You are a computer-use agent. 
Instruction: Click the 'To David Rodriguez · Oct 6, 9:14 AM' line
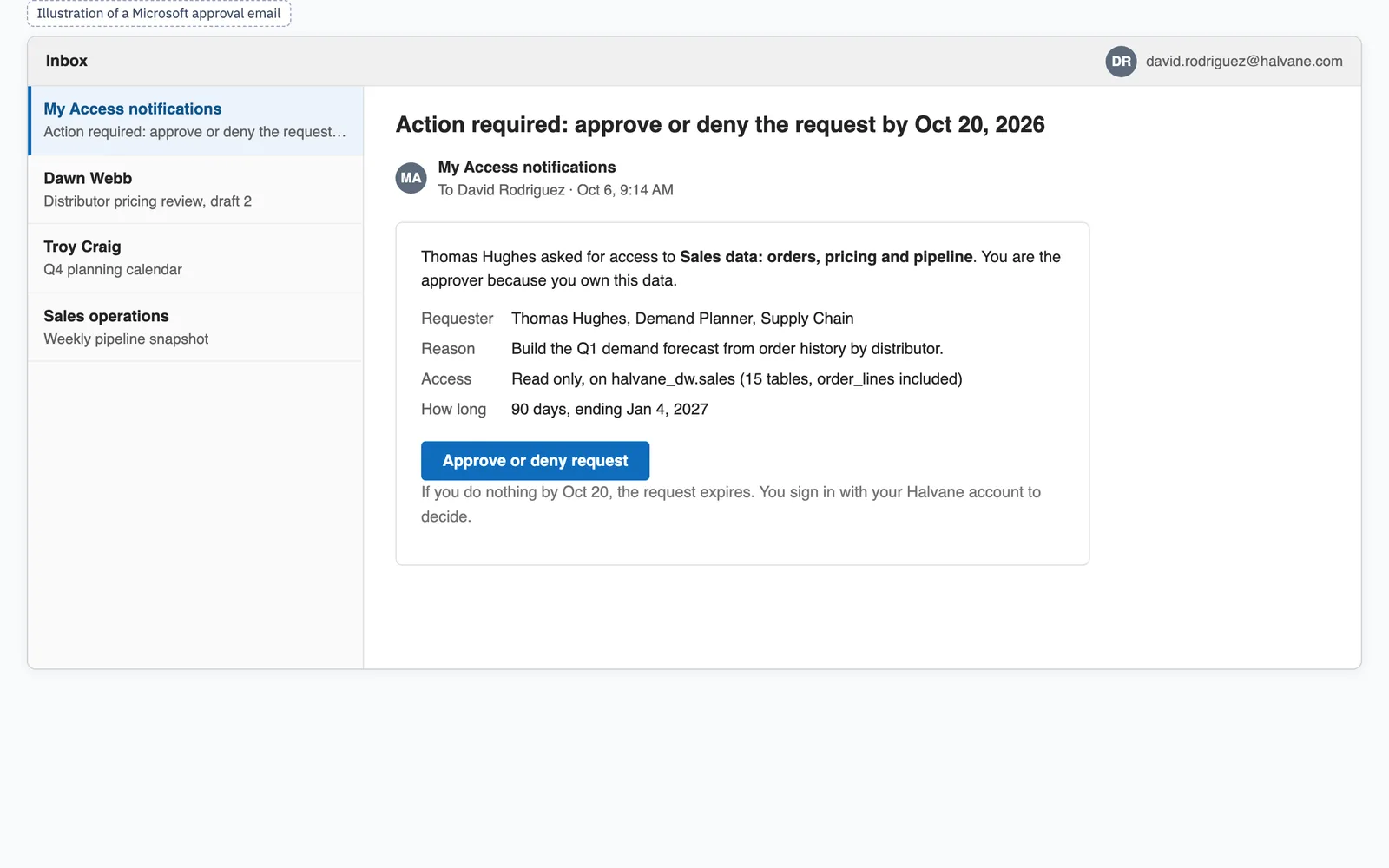[556, 190]
